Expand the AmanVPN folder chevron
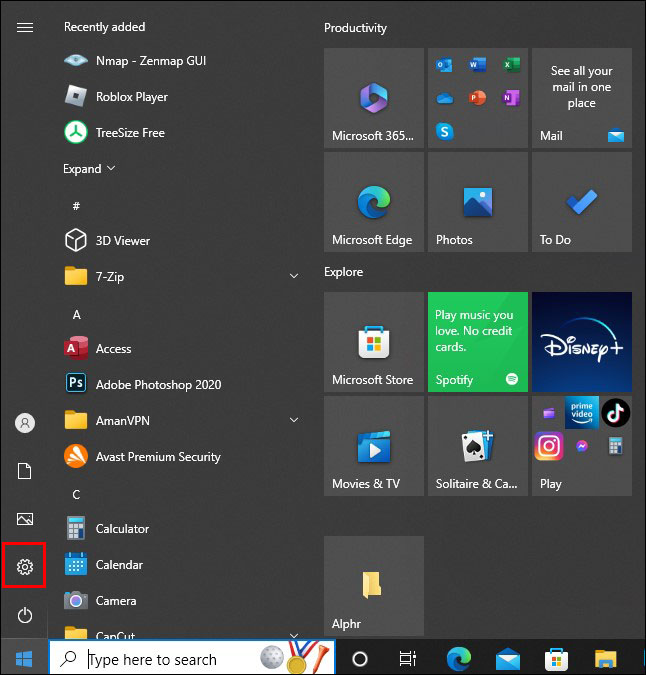 pos(294,420)
